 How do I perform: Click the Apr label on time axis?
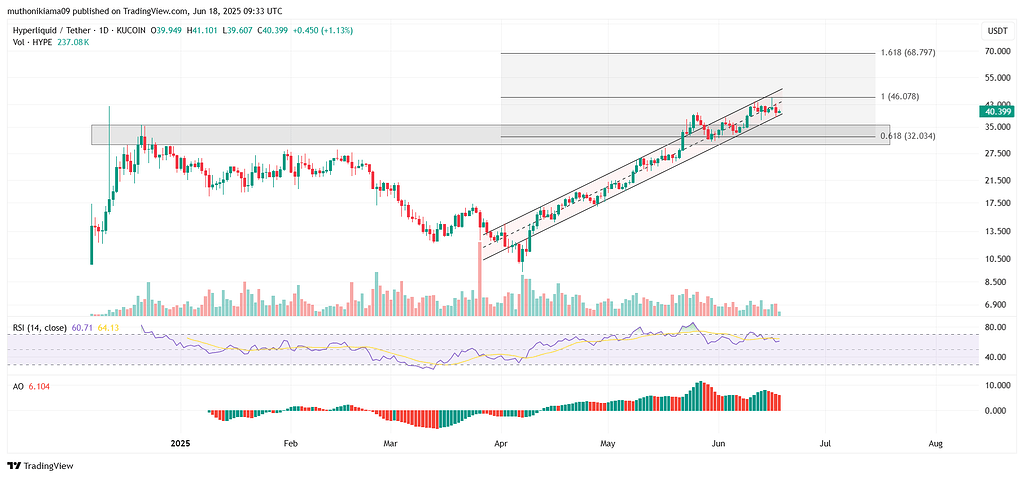coord(500,443)
